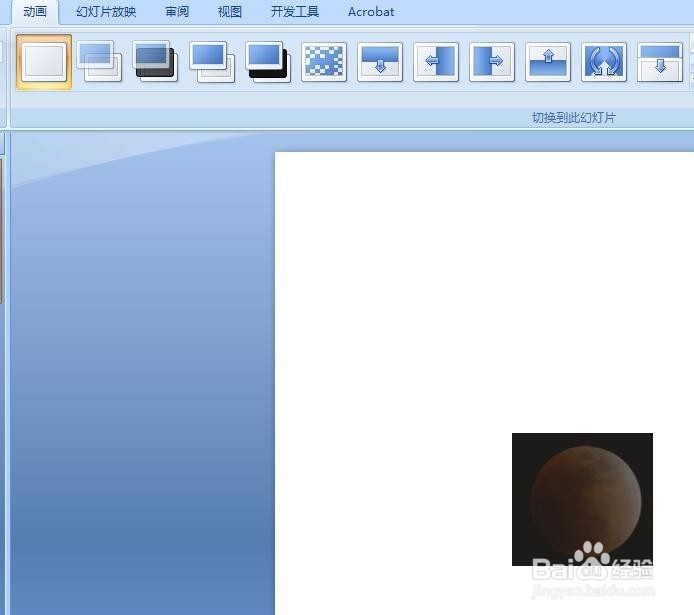This screenshot has width=694, height=615.
Task: Switch to the 幻灯片放映 tab
Action: [106, 12]
